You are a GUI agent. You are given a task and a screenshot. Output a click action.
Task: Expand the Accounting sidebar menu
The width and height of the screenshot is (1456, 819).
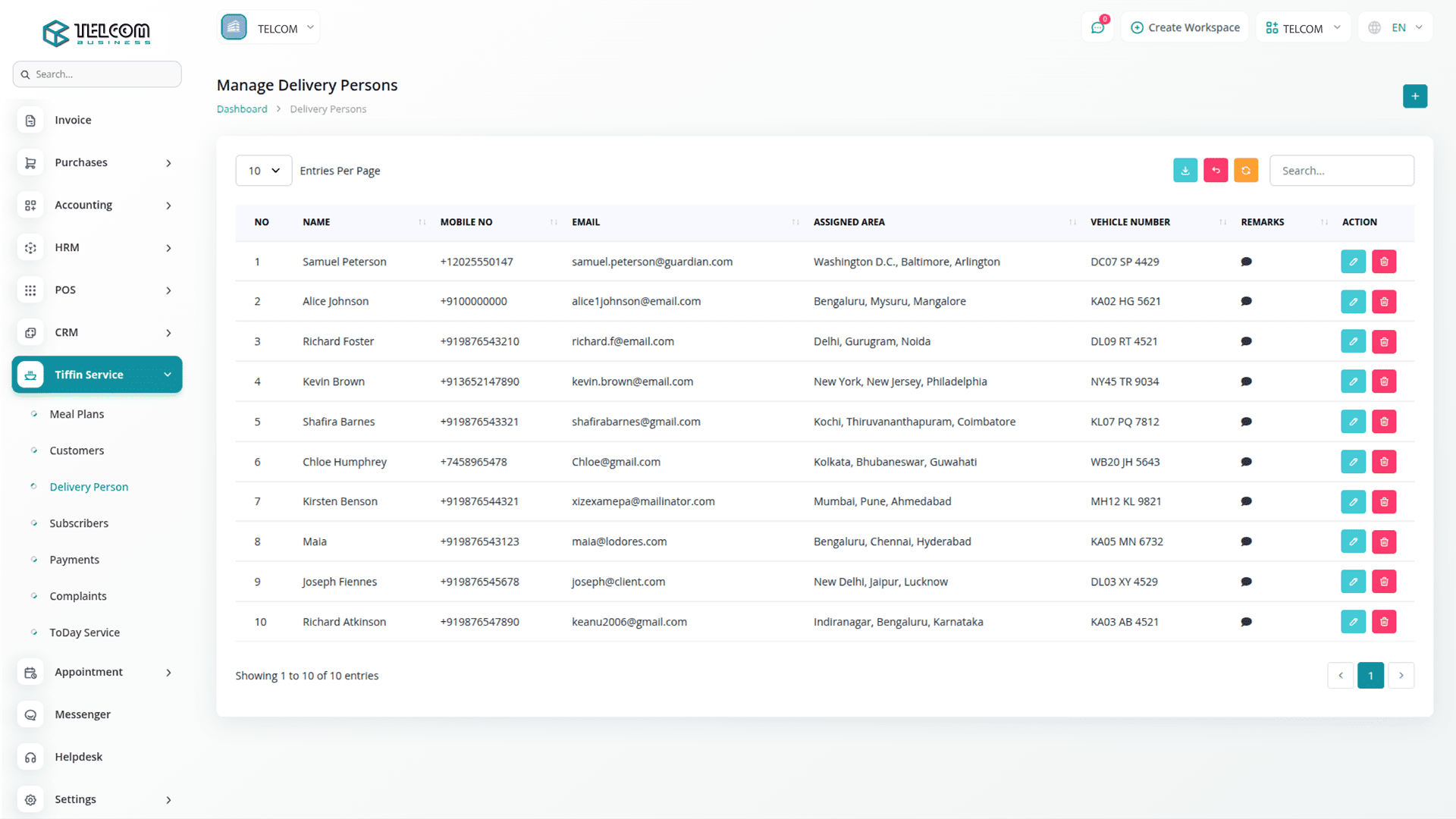(x=97, y=205)
